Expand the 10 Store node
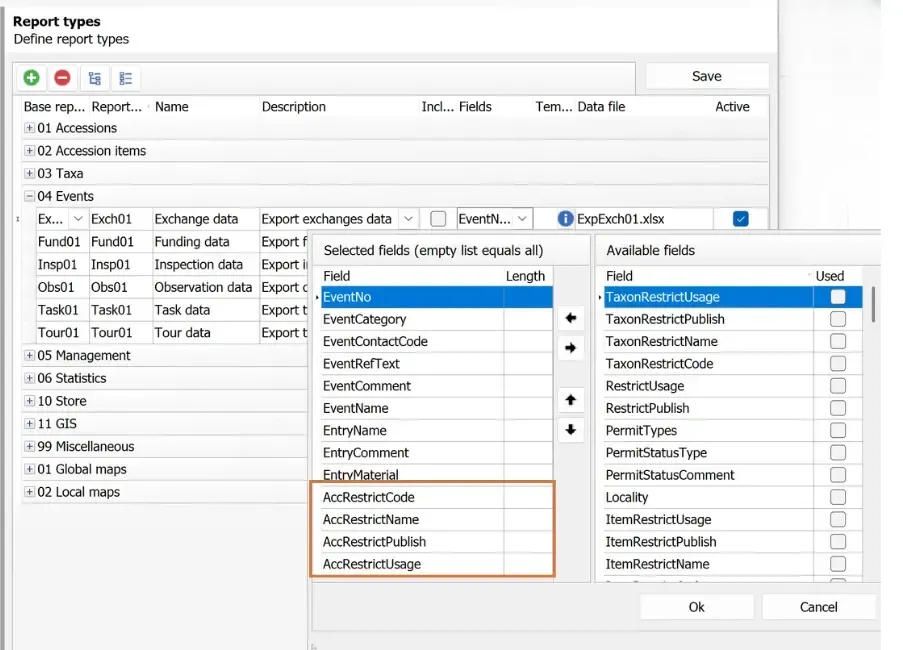The height and width of the screenshot is (650, 903). (29, 401)
